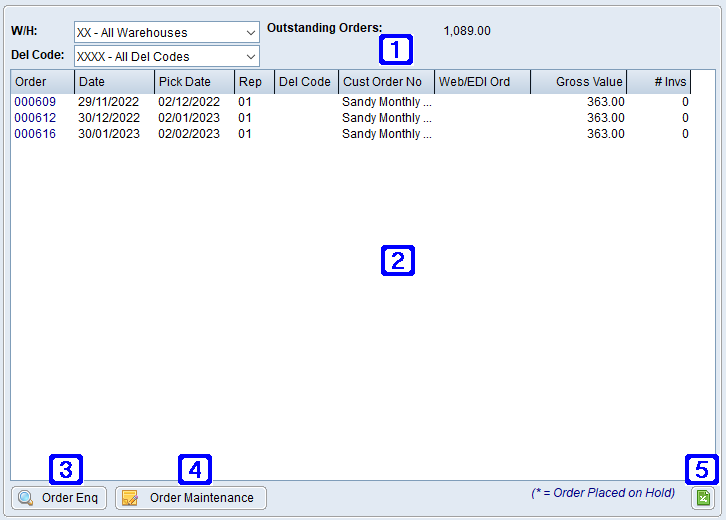Screen dimensions: 726x520
Task: Click Sandy Monthly in order 000609 row
Action: tap(387, 102)
